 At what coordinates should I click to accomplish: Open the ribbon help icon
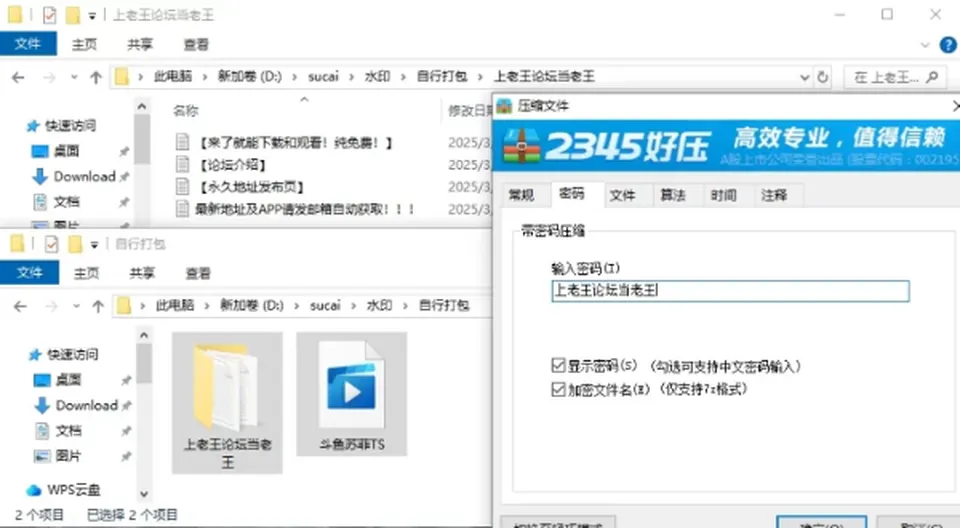tap(948, 45)
